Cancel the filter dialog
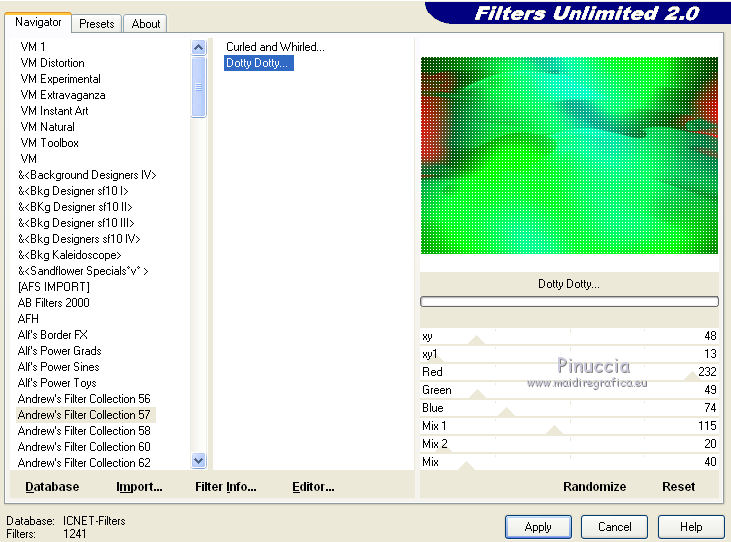The image size is (731, 542). coord(614,527)
